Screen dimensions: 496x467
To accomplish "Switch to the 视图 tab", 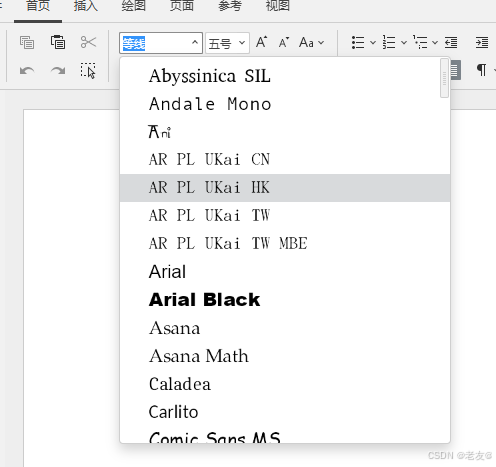I will [x=278, y=6].
